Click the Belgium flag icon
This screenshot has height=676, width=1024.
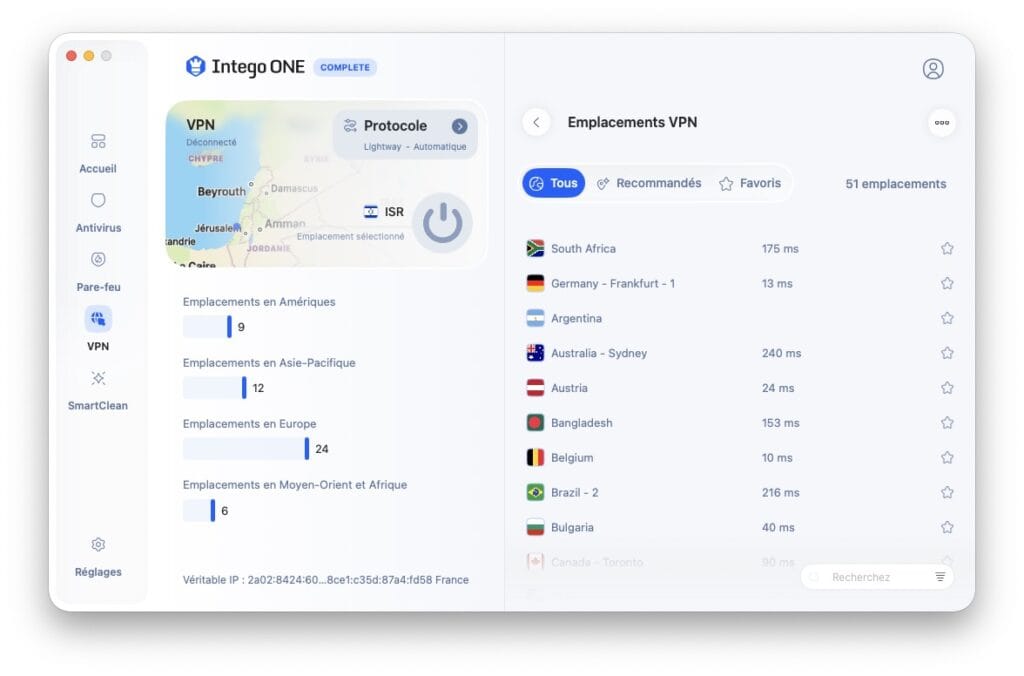coord(535,457)
